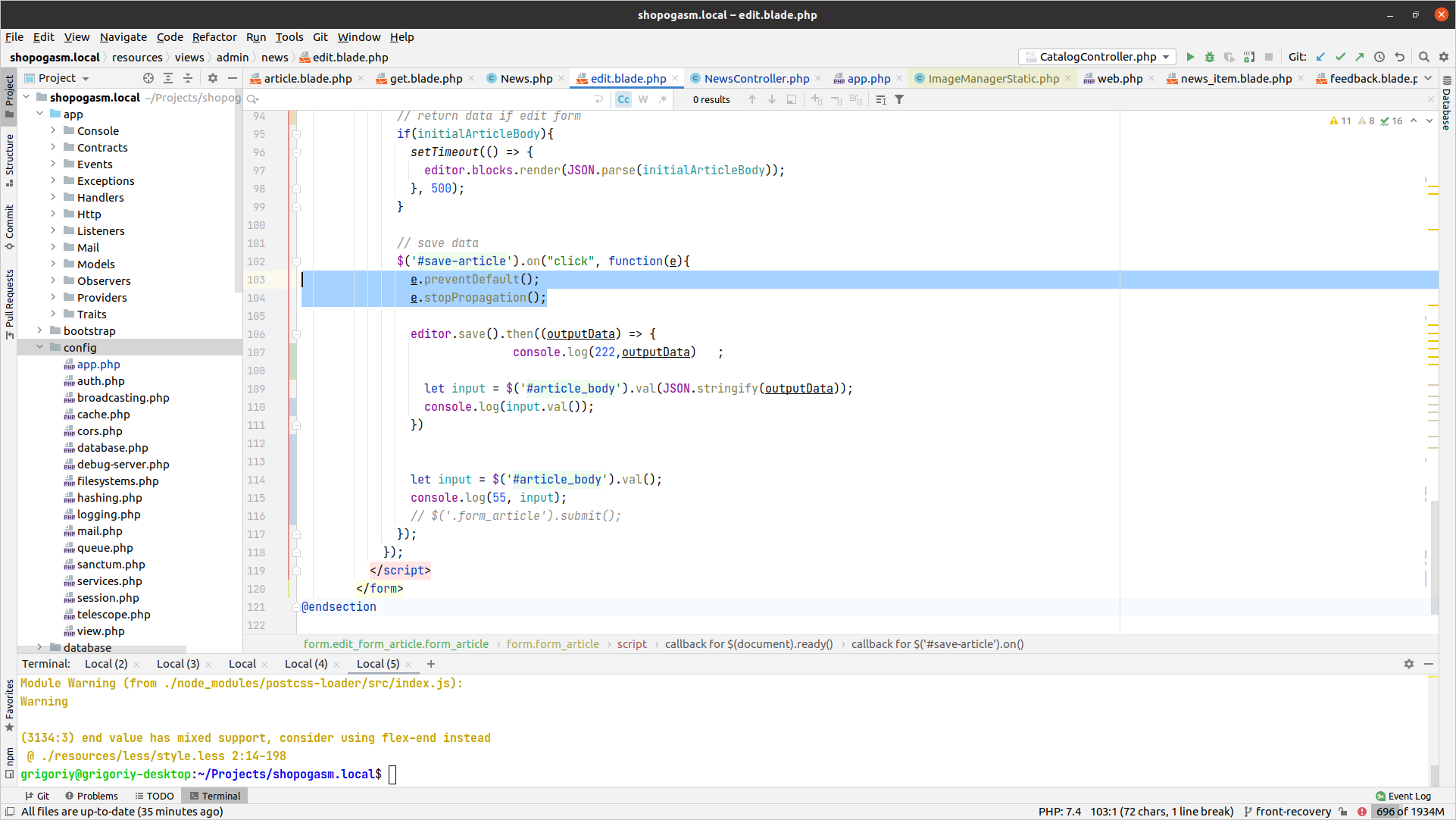
Task: Toggle the Favorites tool window
Action: click(9, 706)
